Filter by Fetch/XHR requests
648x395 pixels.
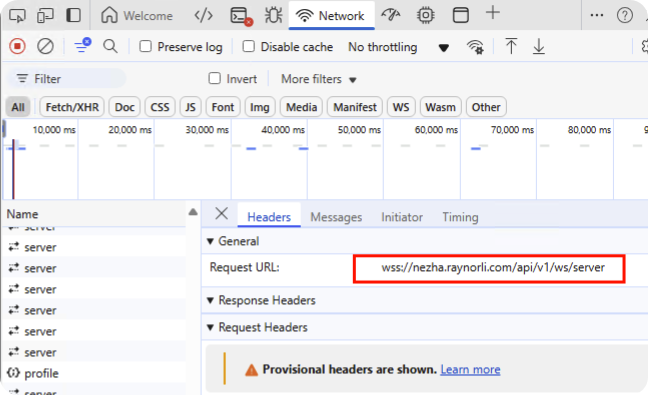(x=72, y=107)
